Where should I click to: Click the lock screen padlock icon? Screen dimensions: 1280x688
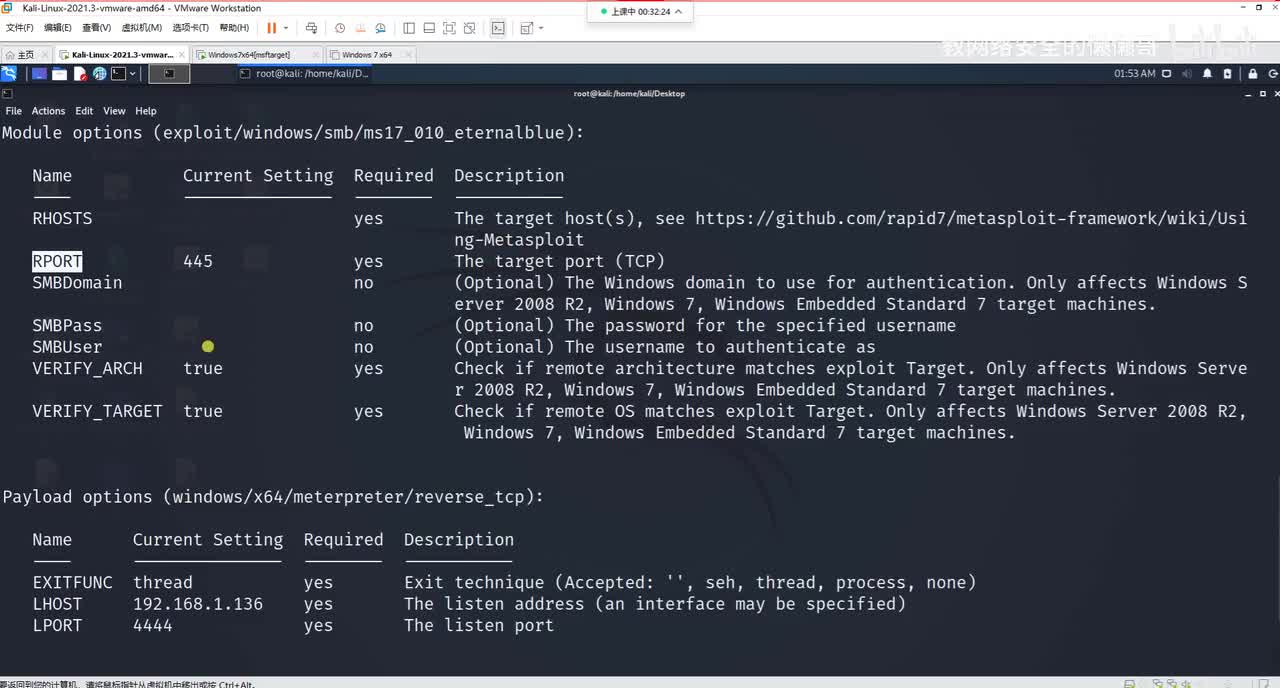click(x=1252, y=74)
